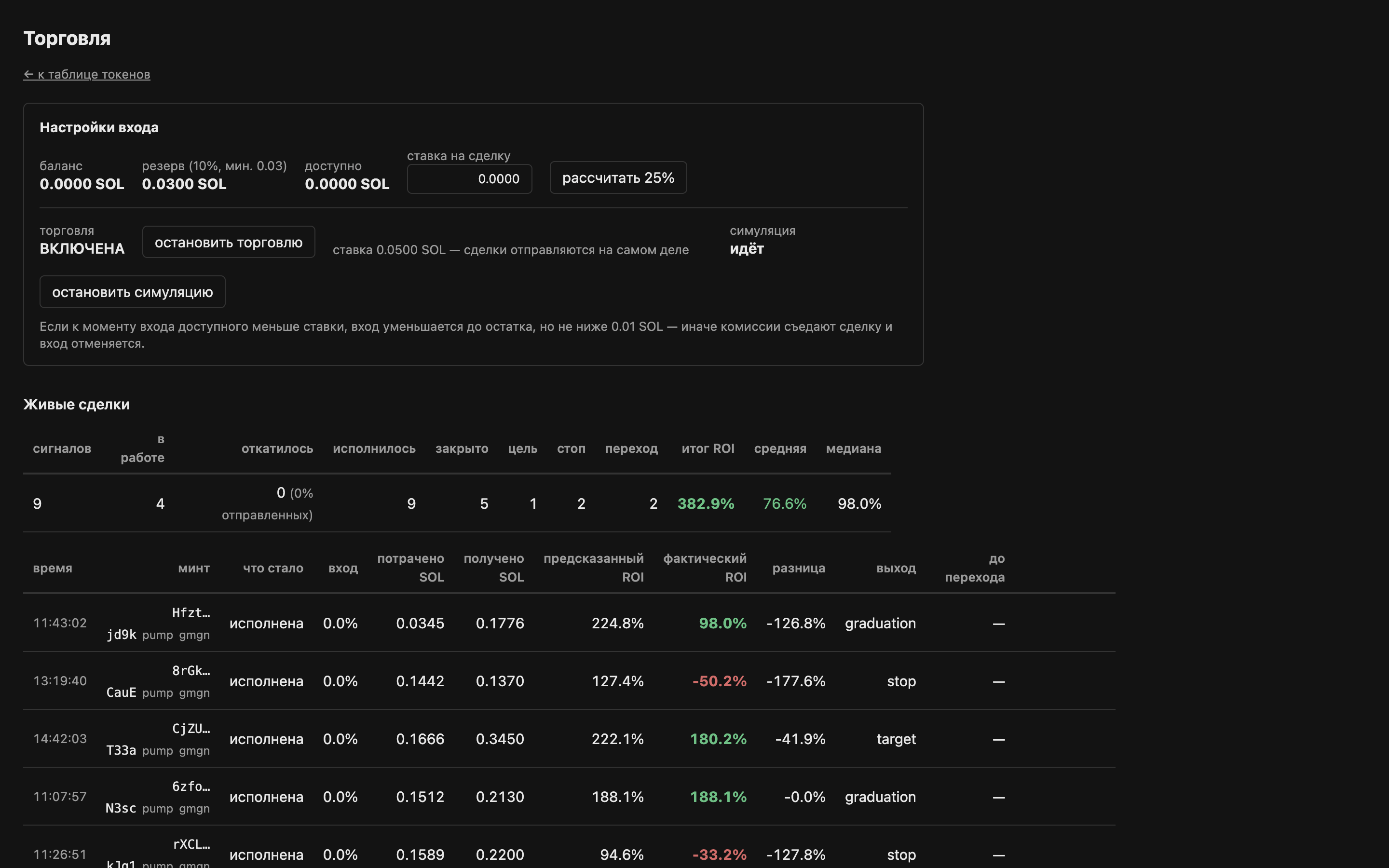Select the trade time '13:19:40'

coord(60,681)
